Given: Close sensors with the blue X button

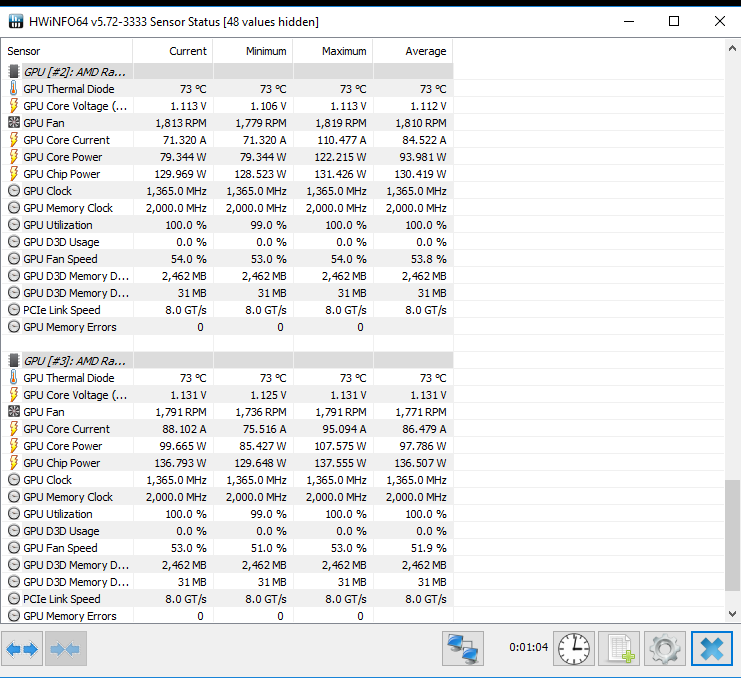Looking at the screenshot, I should click(712, 649).
